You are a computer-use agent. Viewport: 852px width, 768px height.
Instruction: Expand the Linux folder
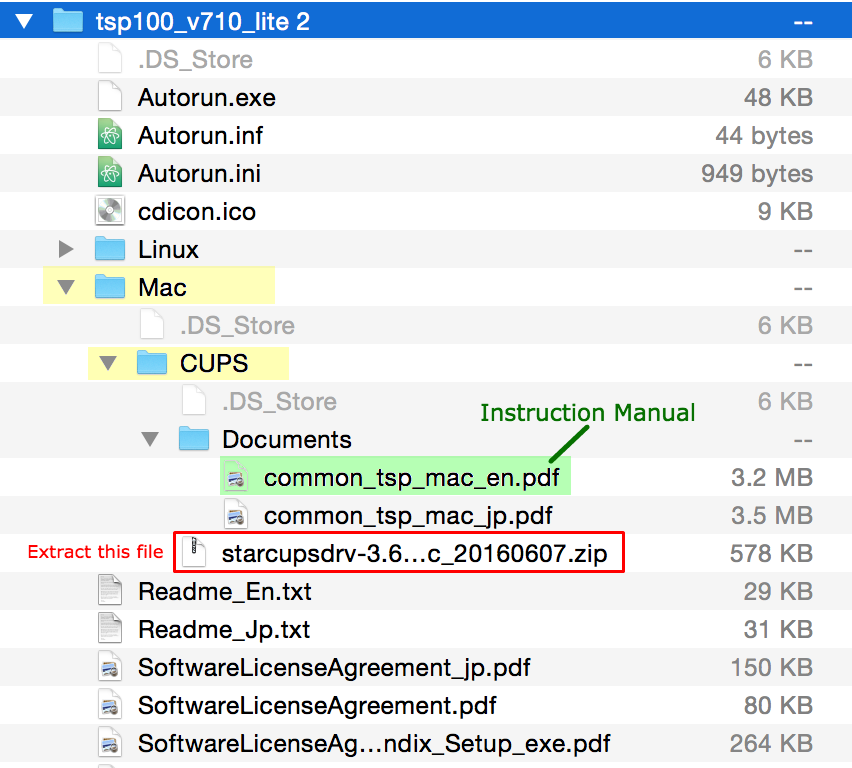(66, 248)
